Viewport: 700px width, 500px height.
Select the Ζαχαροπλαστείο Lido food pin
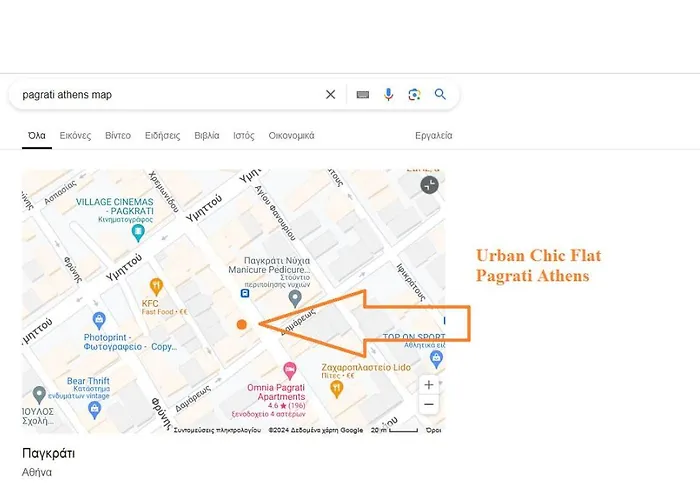click(337, 389)
